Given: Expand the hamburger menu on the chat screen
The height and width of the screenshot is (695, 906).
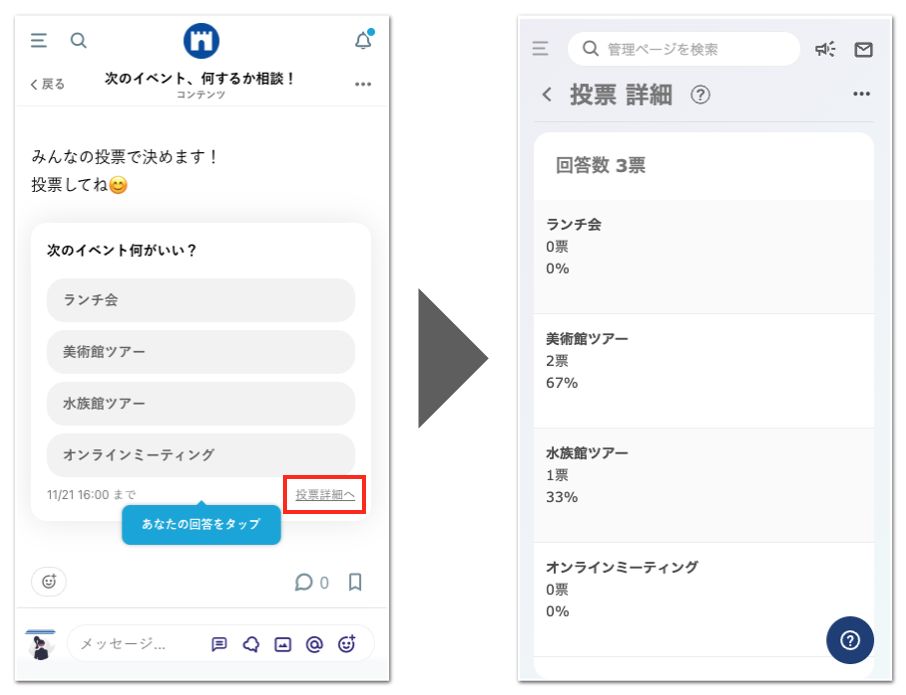Looking at the screenshot, I should tap(38, 40).
